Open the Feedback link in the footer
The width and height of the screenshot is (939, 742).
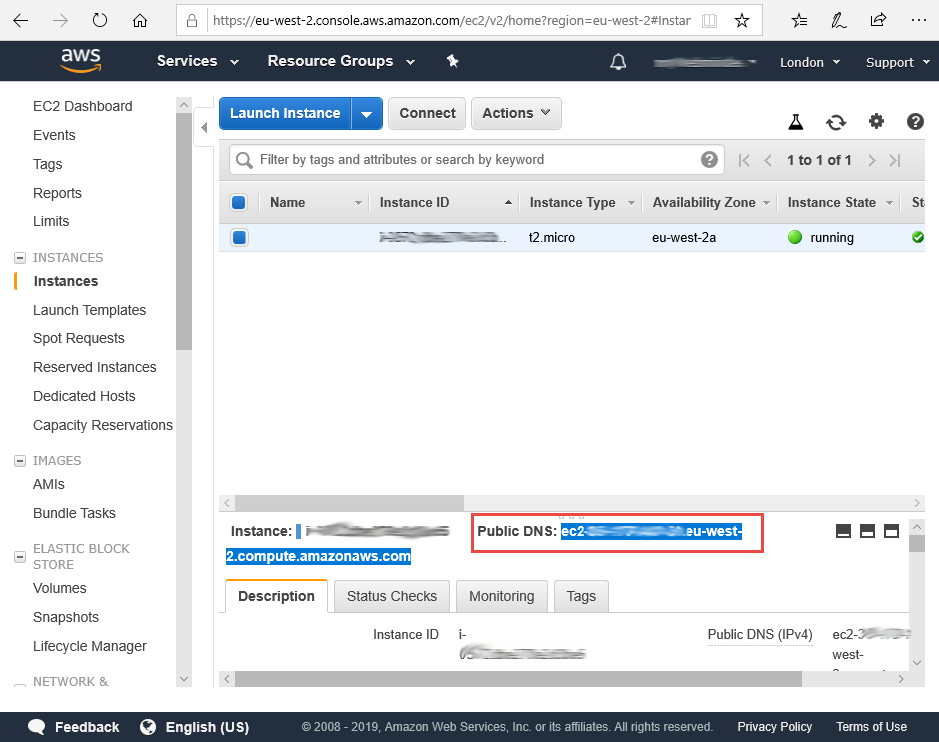(x=74, y=727)
